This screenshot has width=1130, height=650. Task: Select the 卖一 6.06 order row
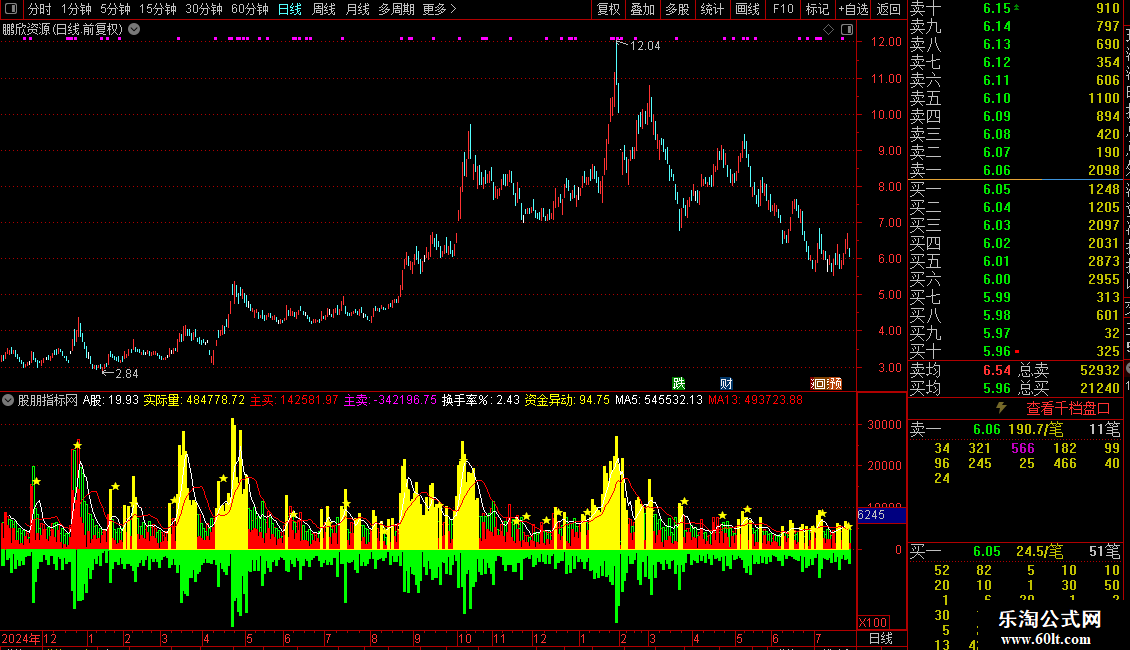[1015, 170]
